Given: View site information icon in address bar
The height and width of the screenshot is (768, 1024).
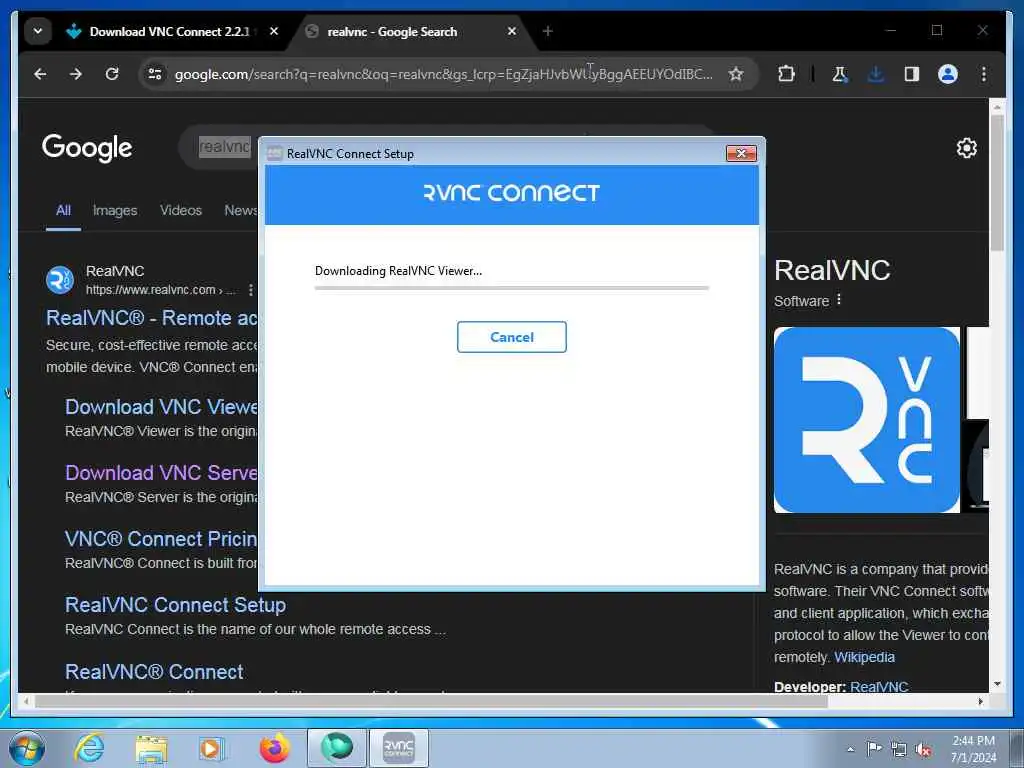Looking at the screenshot, I should pyautogui.click(x=155, y=74).
